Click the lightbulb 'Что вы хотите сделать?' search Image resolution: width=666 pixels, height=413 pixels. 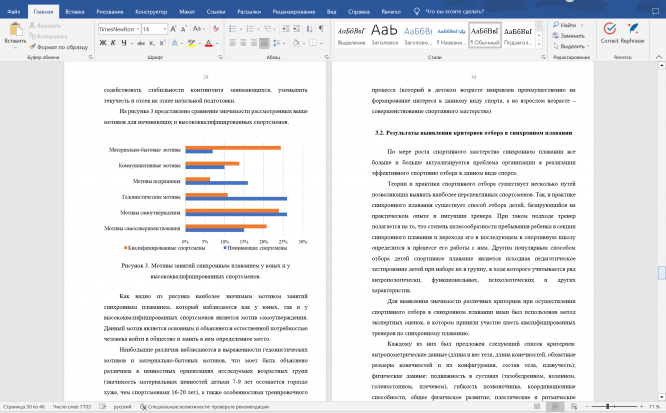point(449,11)
